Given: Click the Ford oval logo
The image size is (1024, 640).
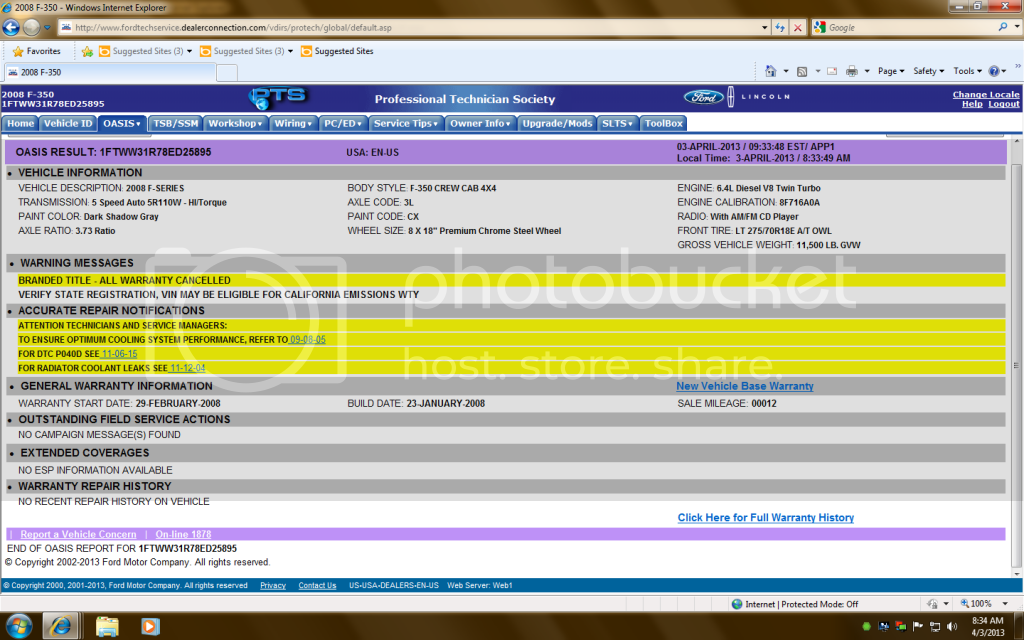Looking at the screenshot, I should (x=703, y=97).
